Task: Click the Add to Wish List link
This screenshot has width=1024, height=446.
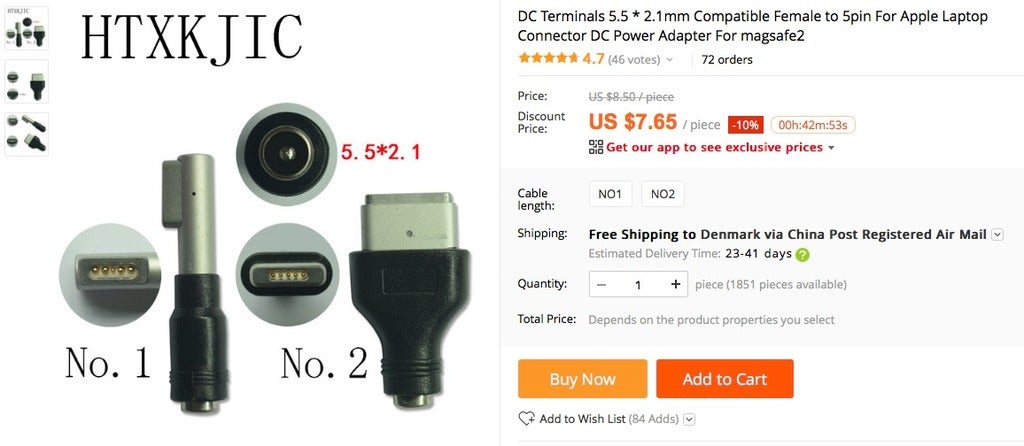Action: (583, 419)
